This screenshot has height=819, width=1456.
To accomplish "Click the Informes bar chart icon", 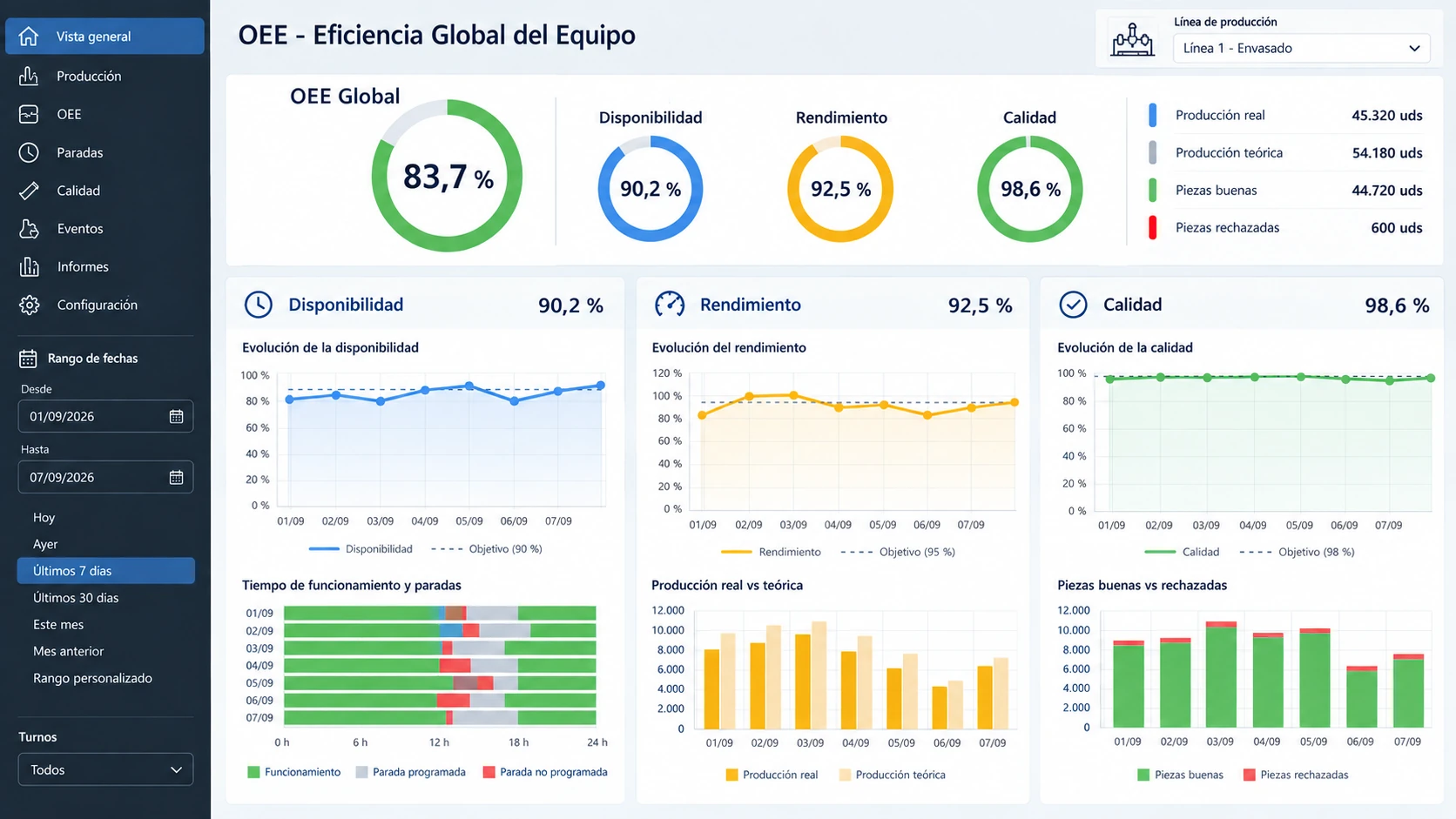I will pos(29,266).
